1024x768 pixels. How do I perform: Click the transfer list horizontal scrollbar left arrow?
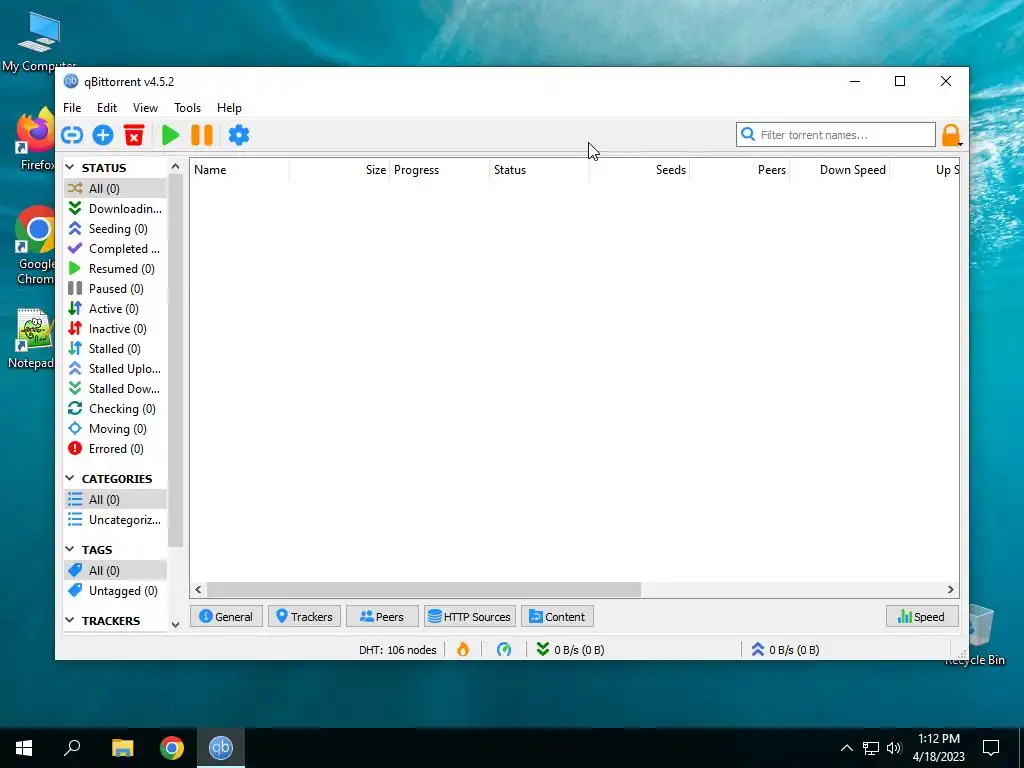(199, 590)
